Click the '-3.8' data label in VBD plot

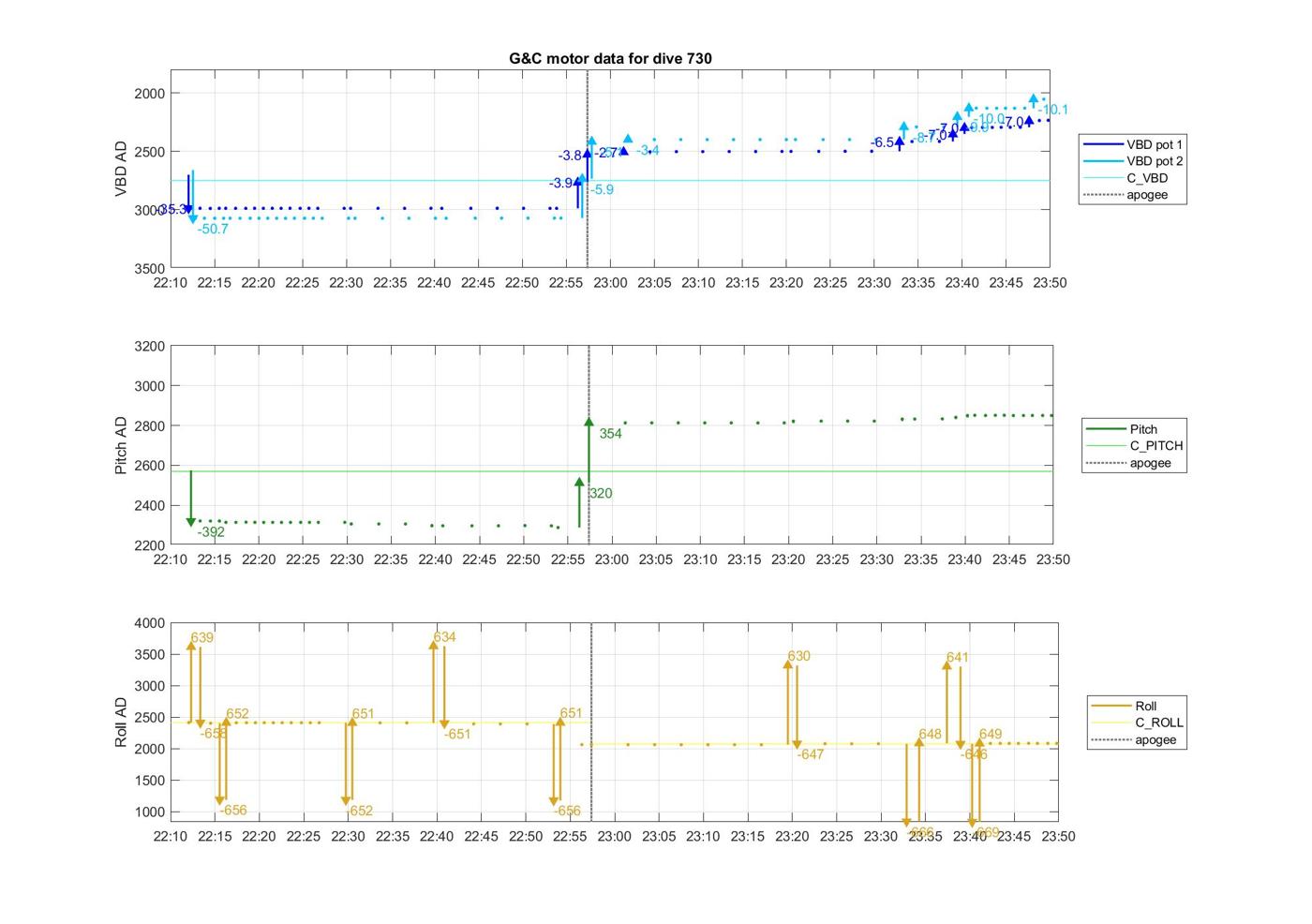(570, 156)
